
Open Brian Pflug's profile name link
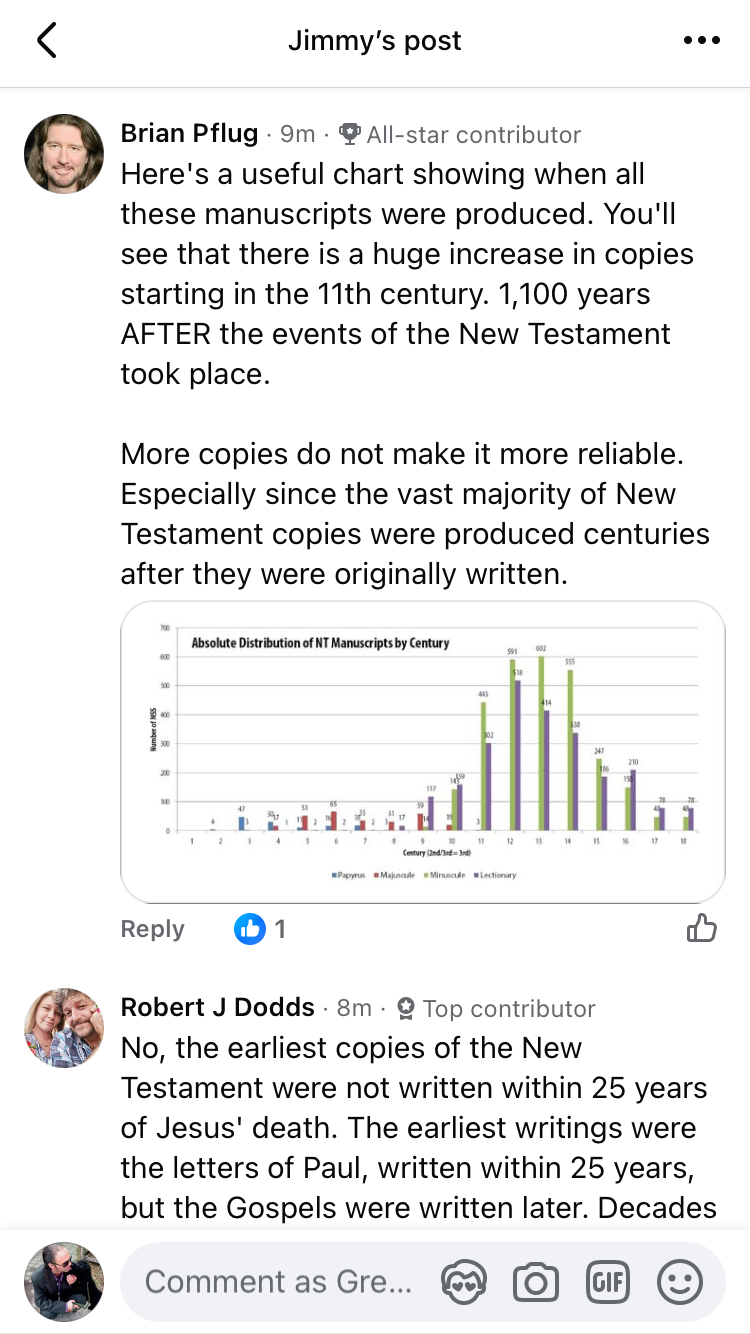point(189,134)
